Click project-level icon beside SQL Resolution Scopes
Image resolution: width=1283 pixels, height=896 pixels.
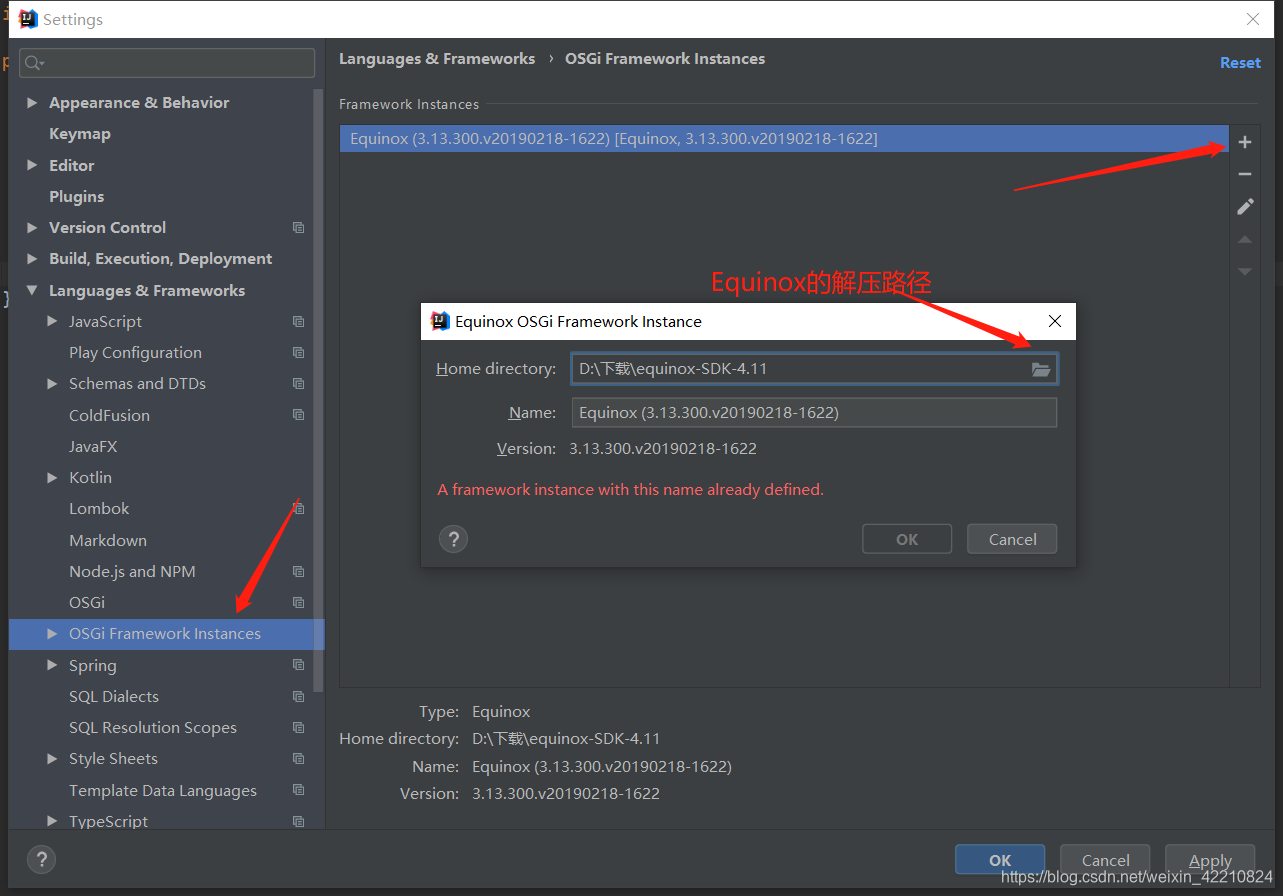[x=298, y=728]
